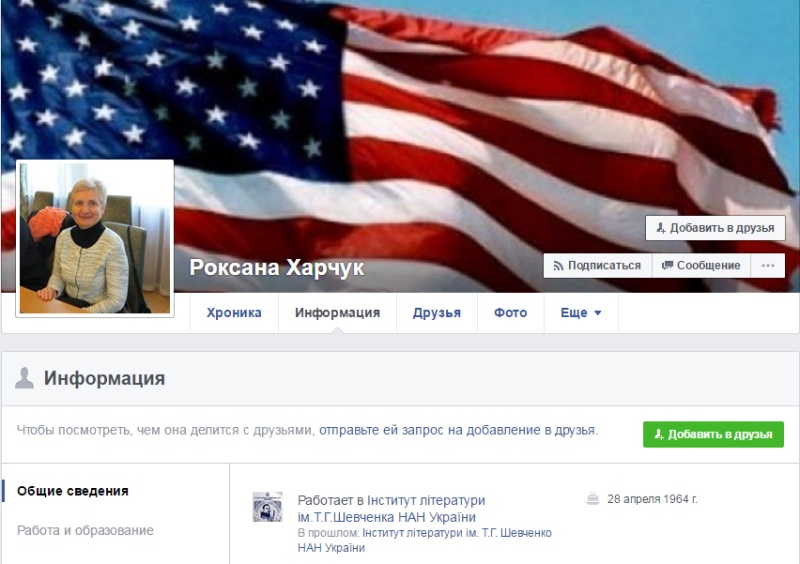Expand the Еще dropdown menu
The height and width of the screenshot is (564, 800).
[581, 313]
